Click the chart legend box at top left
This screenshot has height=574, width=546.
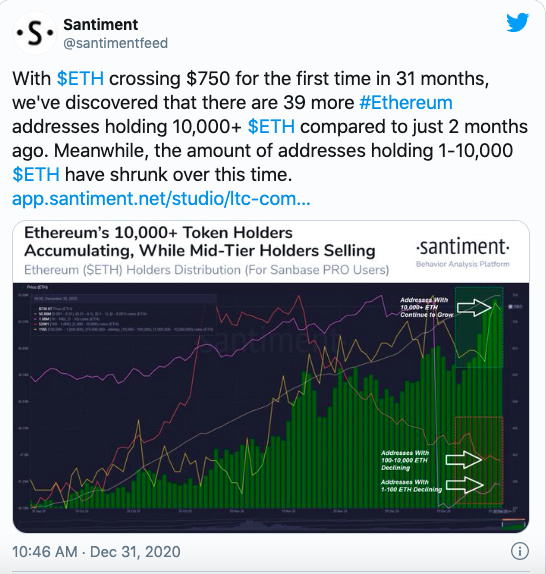click(x=124, y=314)
